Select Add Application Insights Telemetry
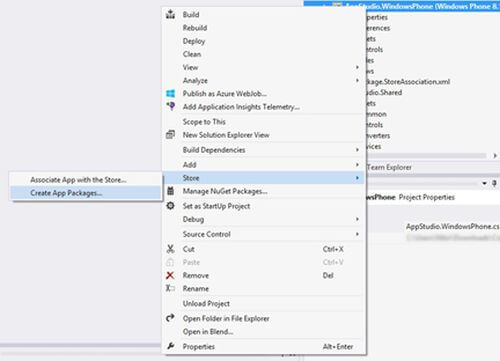This screenshot has height=361, width=500. pos(241,107)
